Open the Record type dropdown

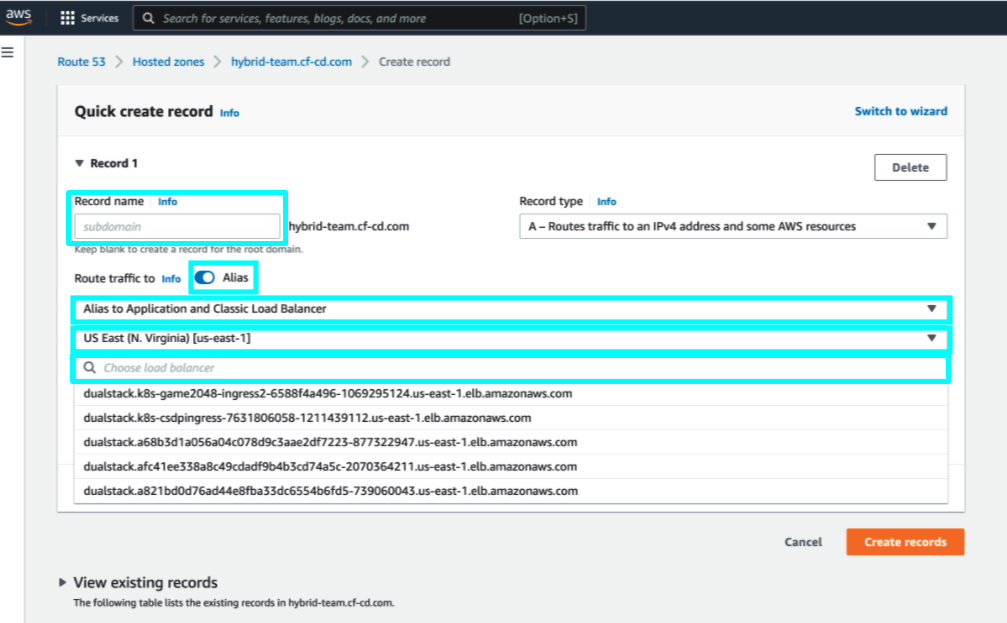pos(733,227)
